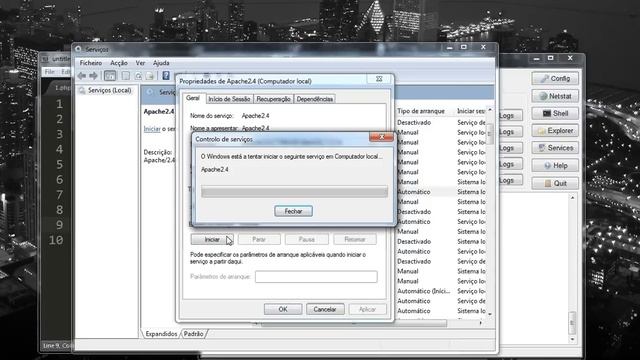
Task: Click the Parâmetros de arranque input field
Action: coord(316,276)
